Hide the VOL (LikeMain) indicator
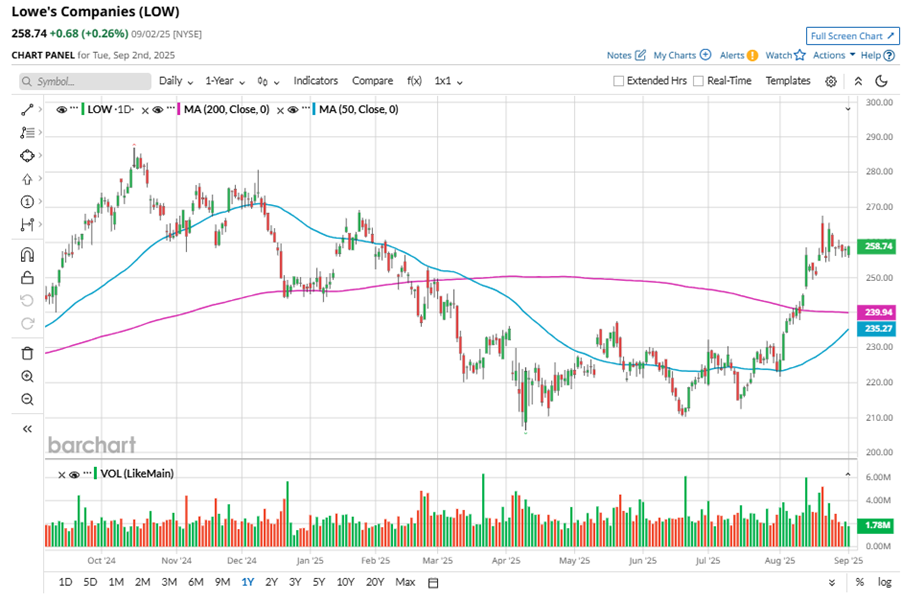The width and height of the screenshot is (902, 601). click(x=74, y=474)
